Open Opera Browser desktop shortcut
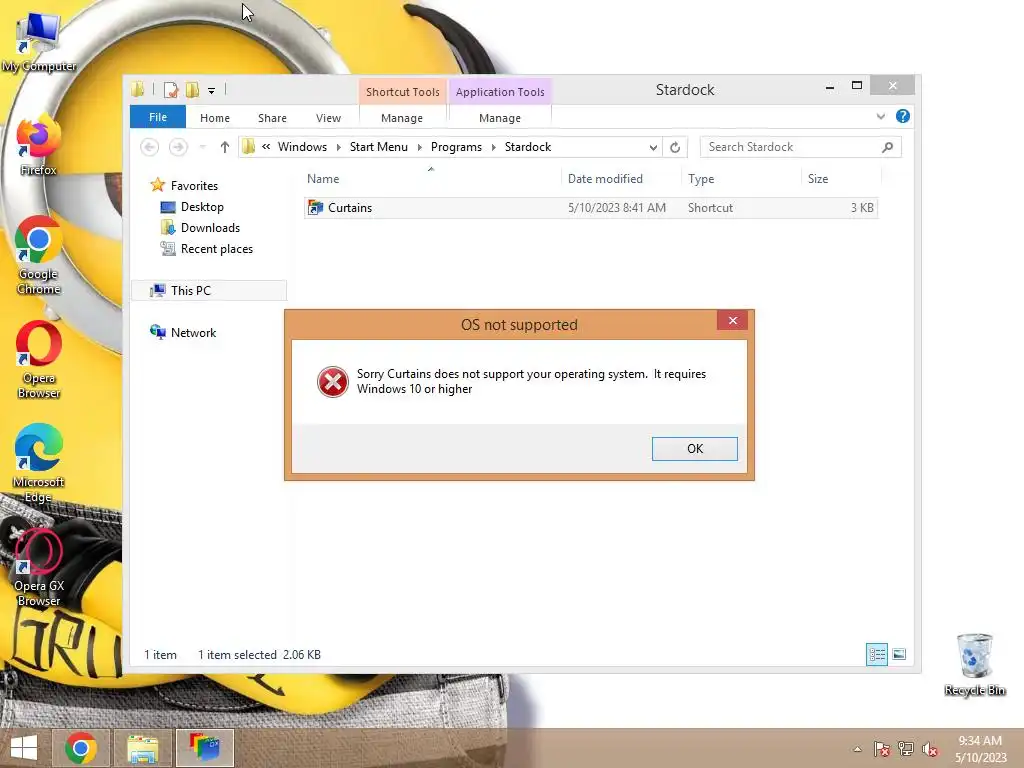This screenshot has width=1024, height=768. (39, 360)
